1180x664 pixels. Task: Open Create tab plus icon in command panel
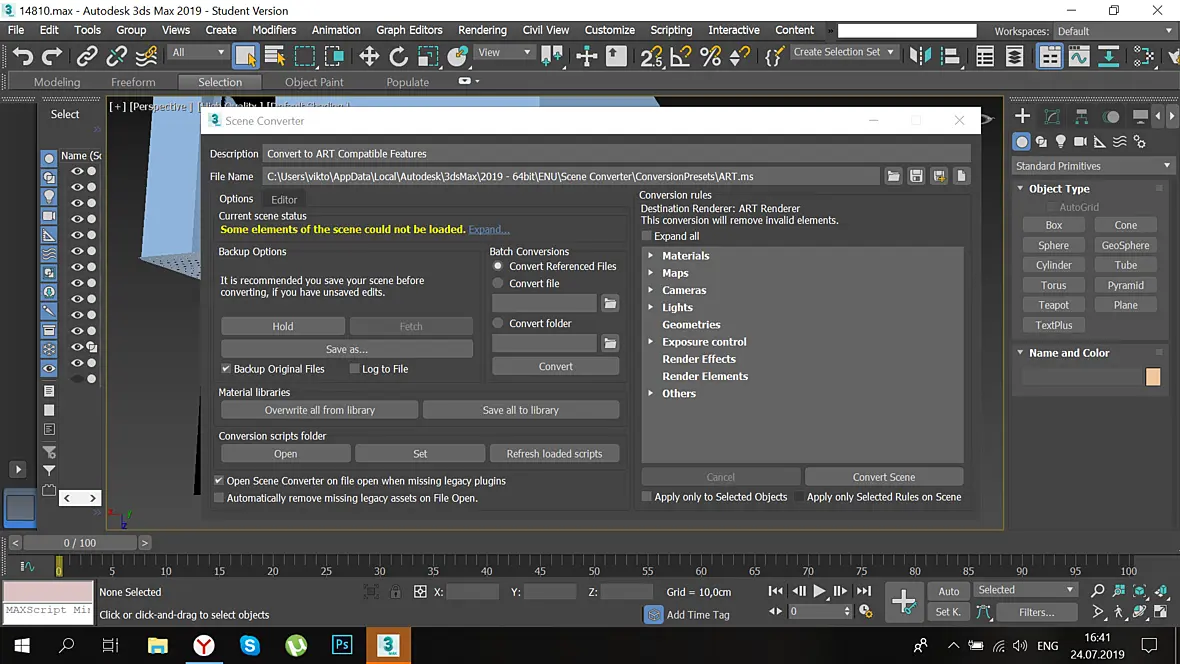pos(1022,116)
